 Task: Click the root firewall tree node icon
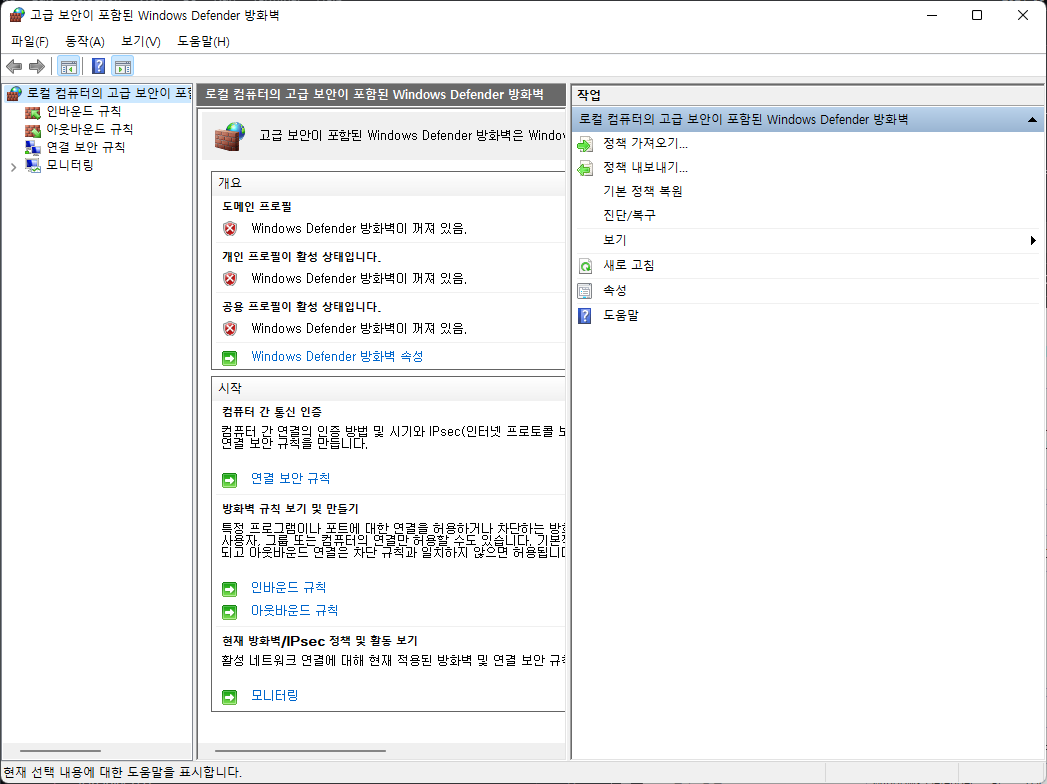[x=14, y=93]
